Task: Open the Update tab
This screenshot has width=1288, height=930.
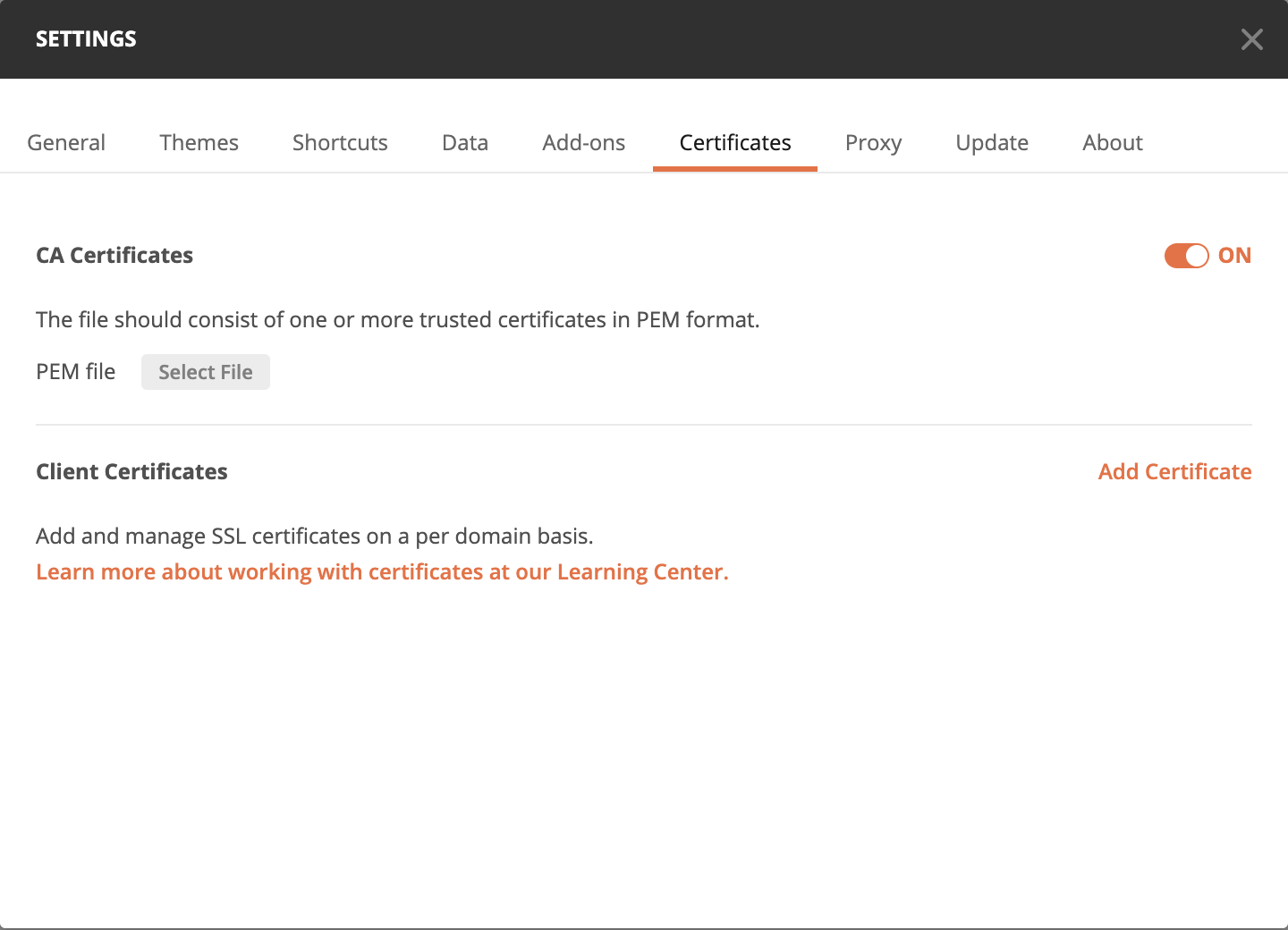Action: point(992,143)
